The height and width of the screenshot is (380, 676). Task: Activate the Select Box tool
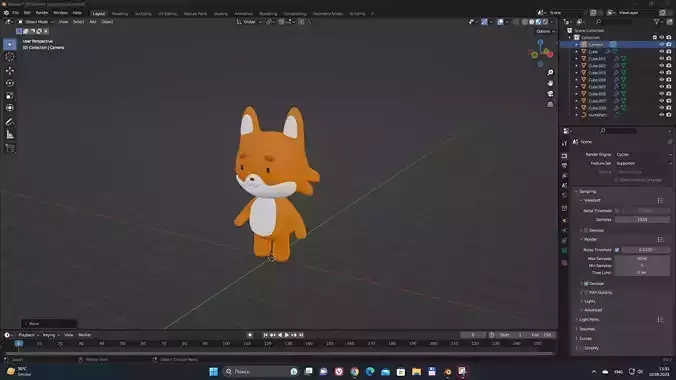point(9,44)
